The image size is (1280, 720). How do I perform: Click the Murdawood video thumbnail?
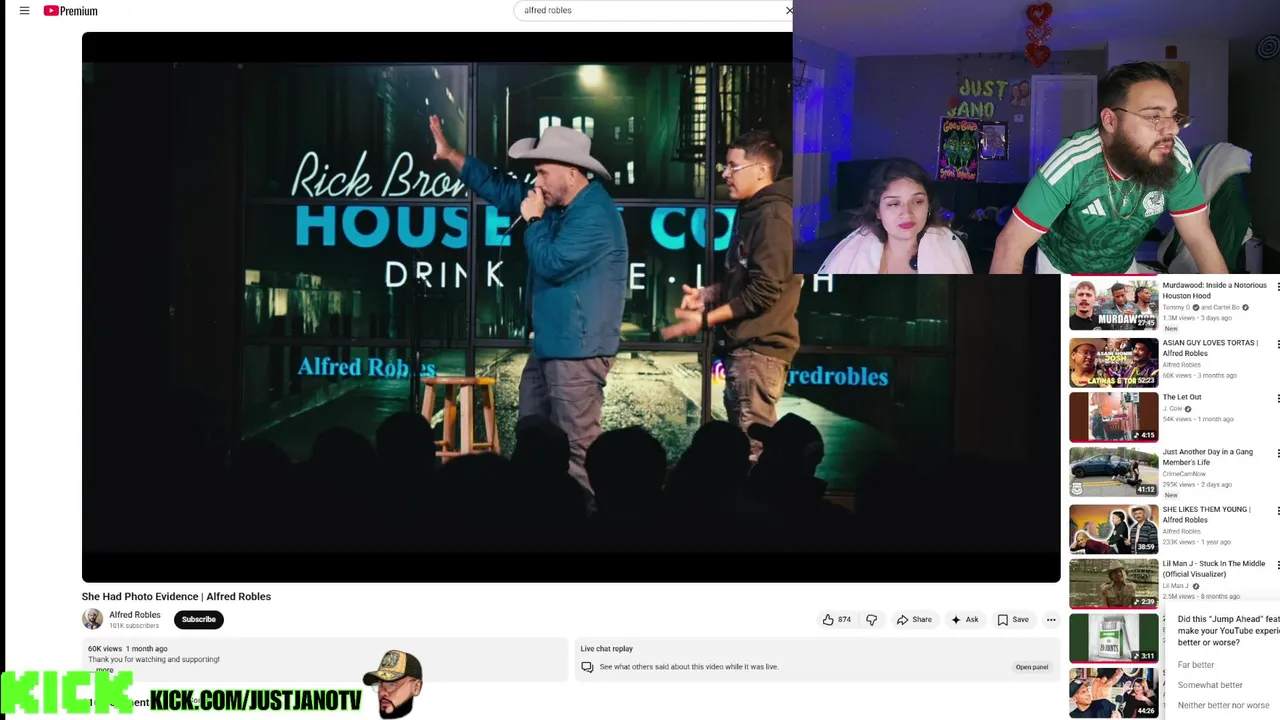(1113, 304)
